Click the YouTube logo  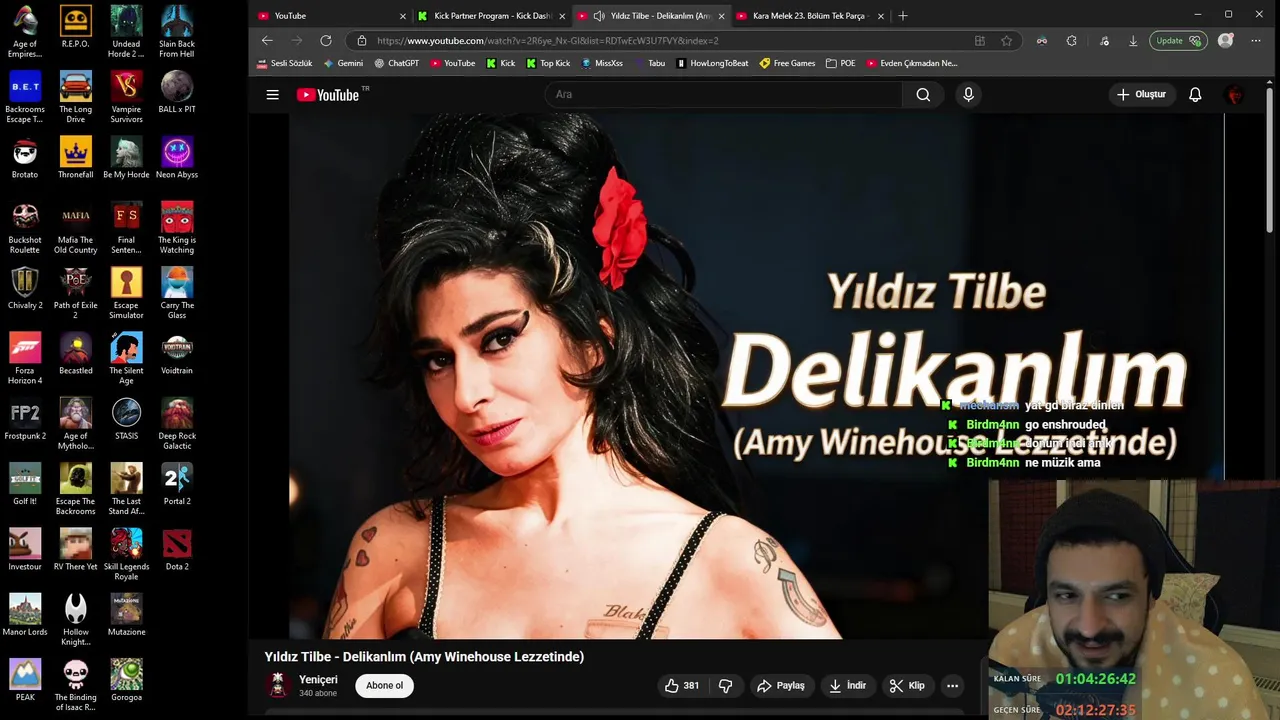(x=327, y=95)
